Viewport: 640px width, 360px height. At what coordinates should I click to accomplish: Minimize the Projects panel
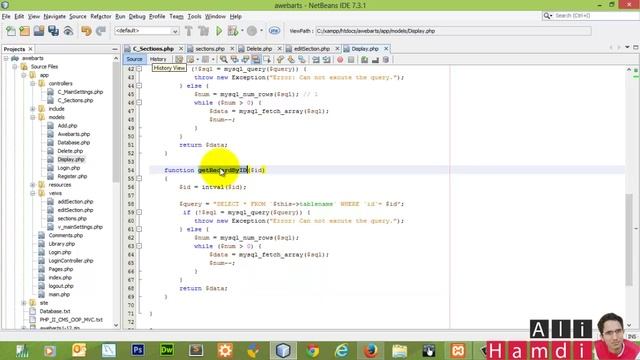(115, 49)
